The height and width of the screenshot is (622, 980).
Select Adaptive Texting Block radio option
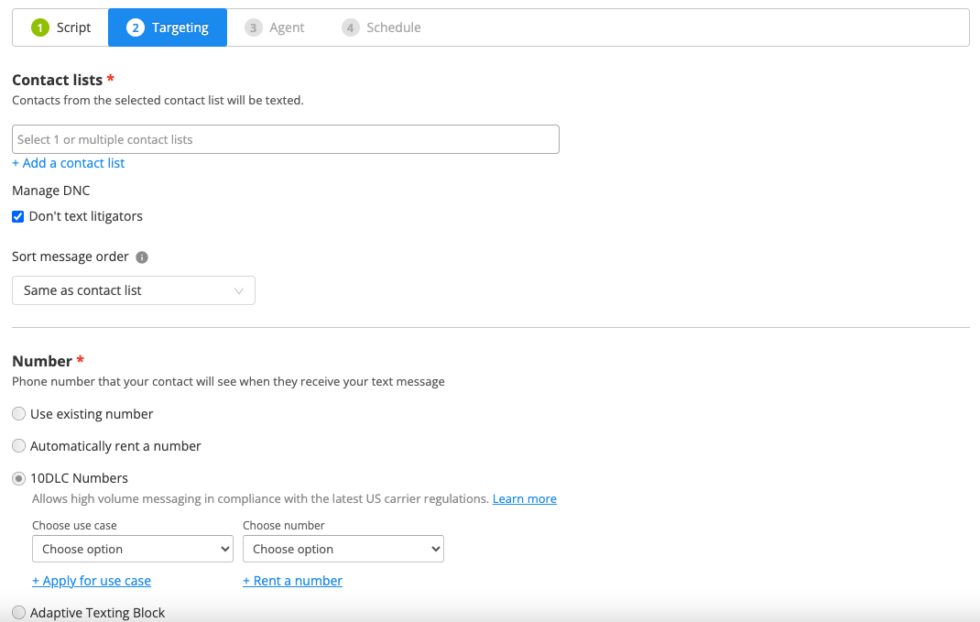[19, 613]
